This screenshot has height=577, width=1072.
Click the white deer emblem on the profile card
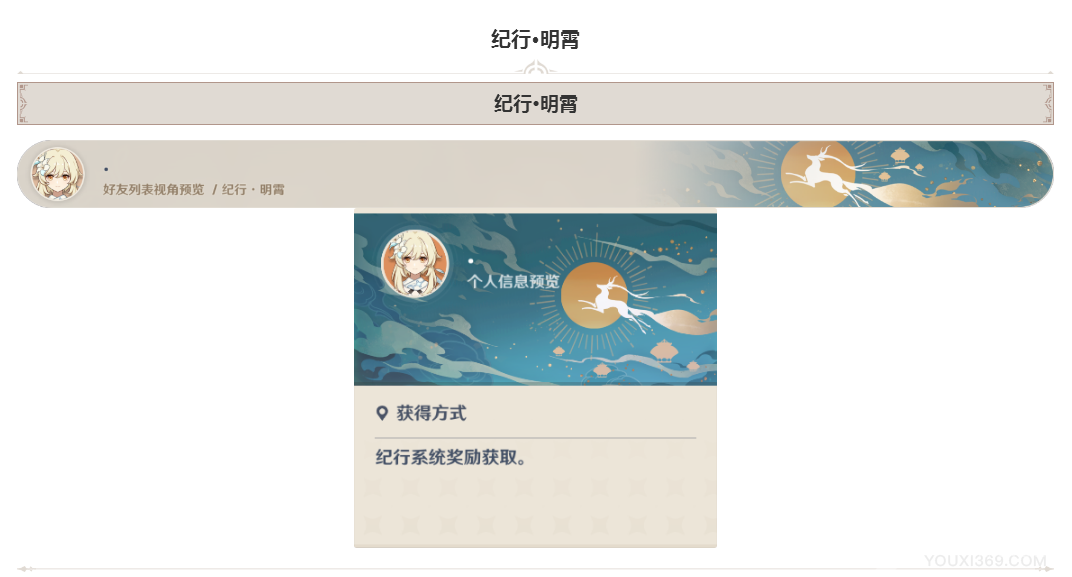click(x=621, y=304)
